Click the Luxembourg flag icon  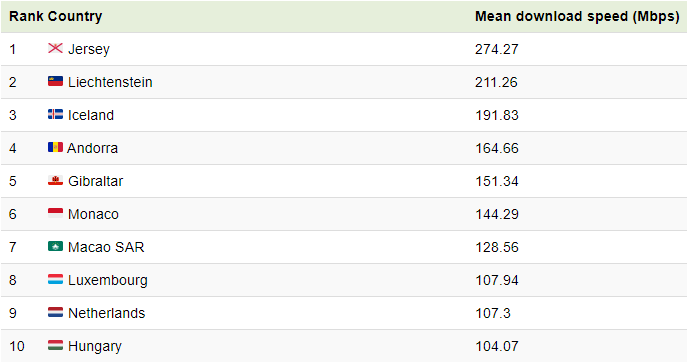tap(55, 279)
